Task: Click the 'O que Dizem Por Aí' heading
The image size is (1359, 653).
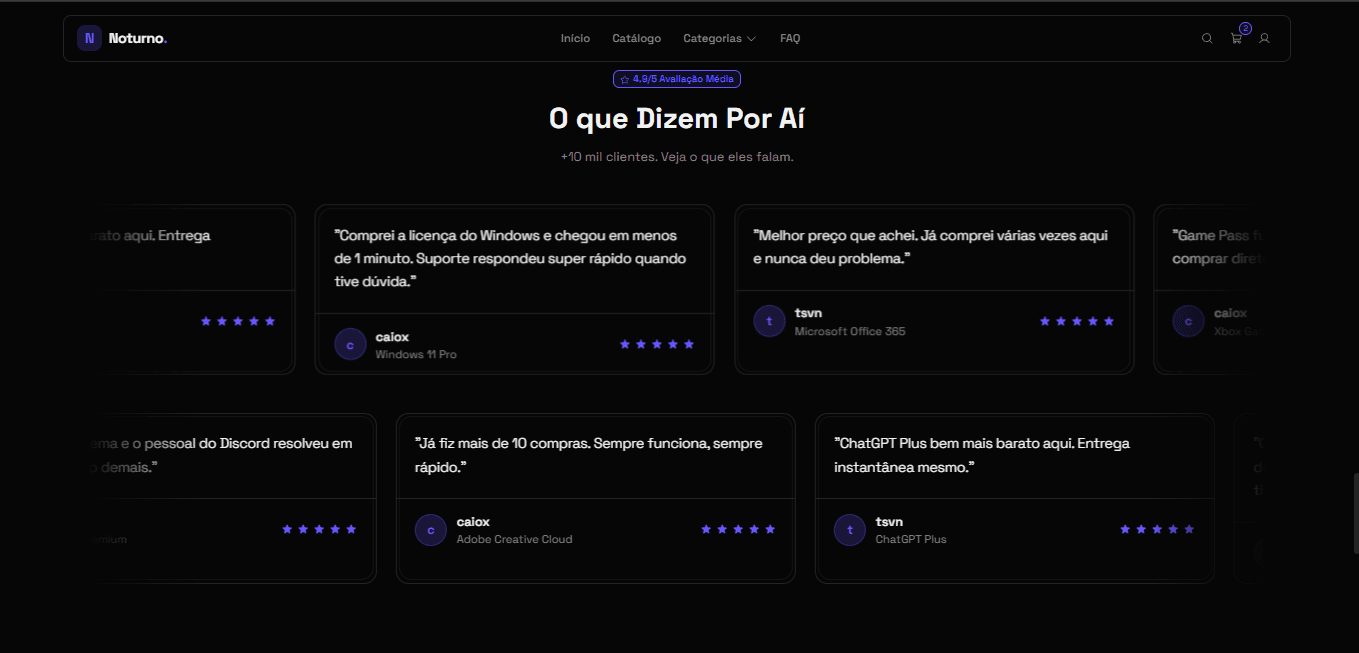Action: click(677, 118)
